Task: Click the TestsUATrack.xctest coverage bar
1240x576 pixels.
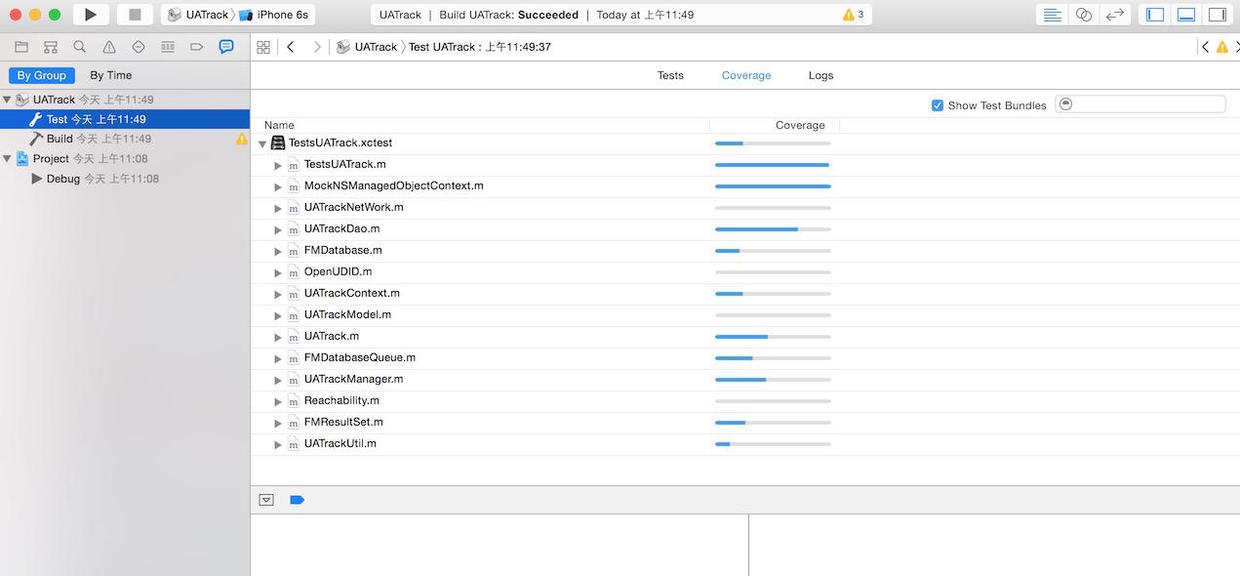Action: pyautogui.click(x=773, y=143)
